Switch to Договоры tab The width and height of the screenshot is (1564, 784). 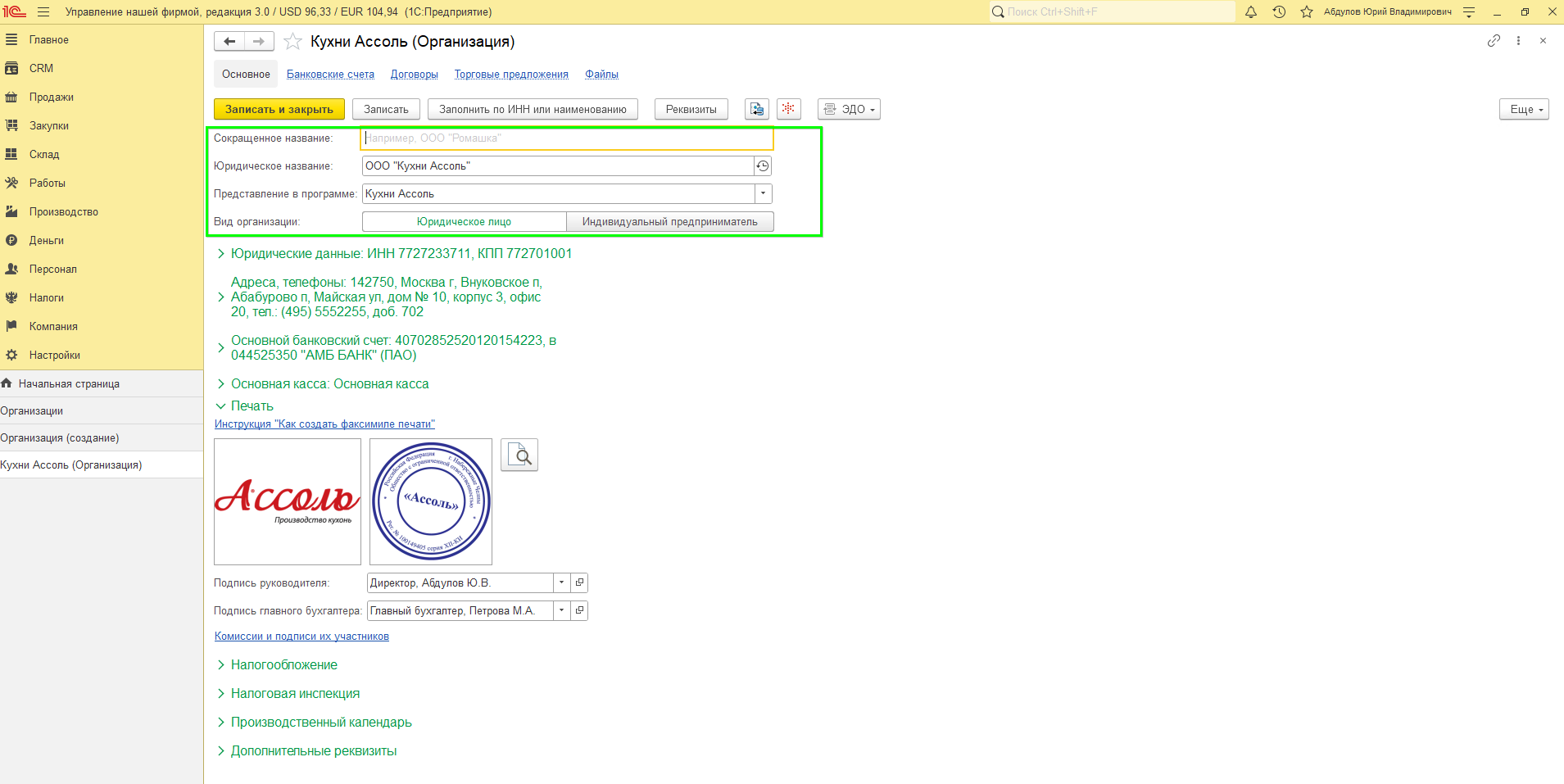point(415,75)
